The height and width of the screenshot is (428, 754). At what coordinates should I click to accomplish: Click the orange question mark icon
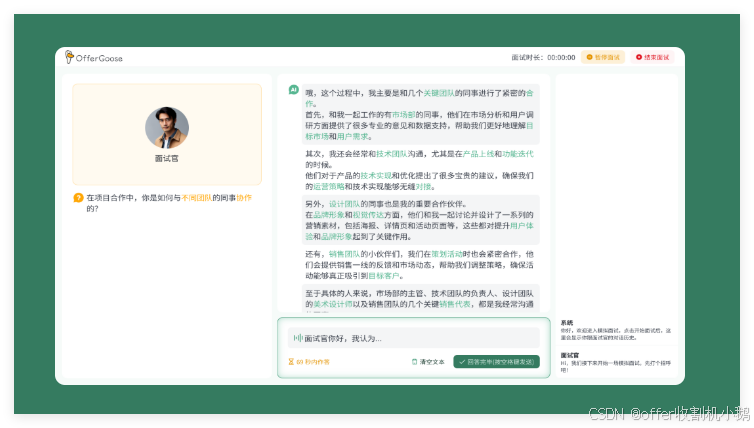click(x=78, y=198)
